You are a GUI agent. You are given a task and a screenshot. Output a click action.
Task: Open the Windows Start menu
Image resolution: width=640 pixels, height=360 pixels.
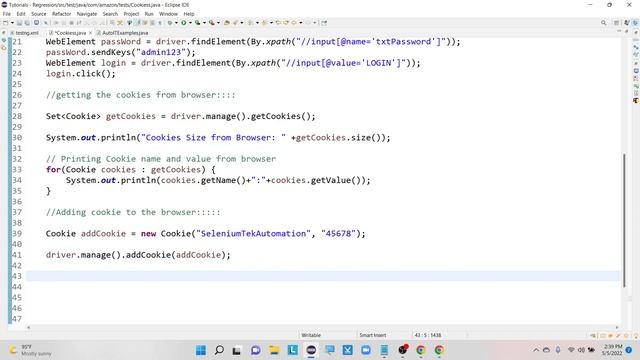click(201, 350)
